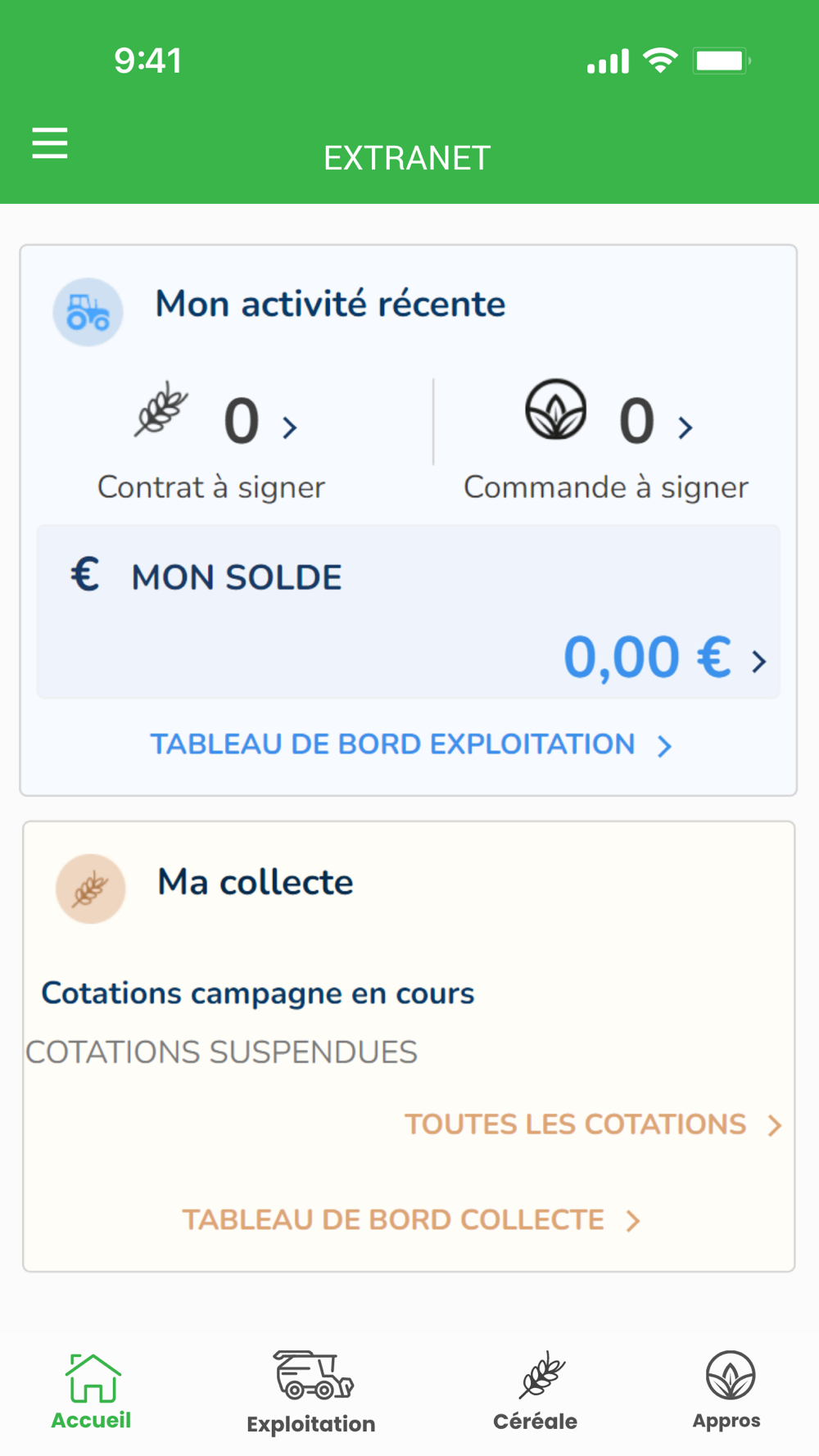The height and width of the screenshot is (1456, 819).
Task: Tap the leaf circle icon beside Commande à signer
Action: click(x=555, y=409)
